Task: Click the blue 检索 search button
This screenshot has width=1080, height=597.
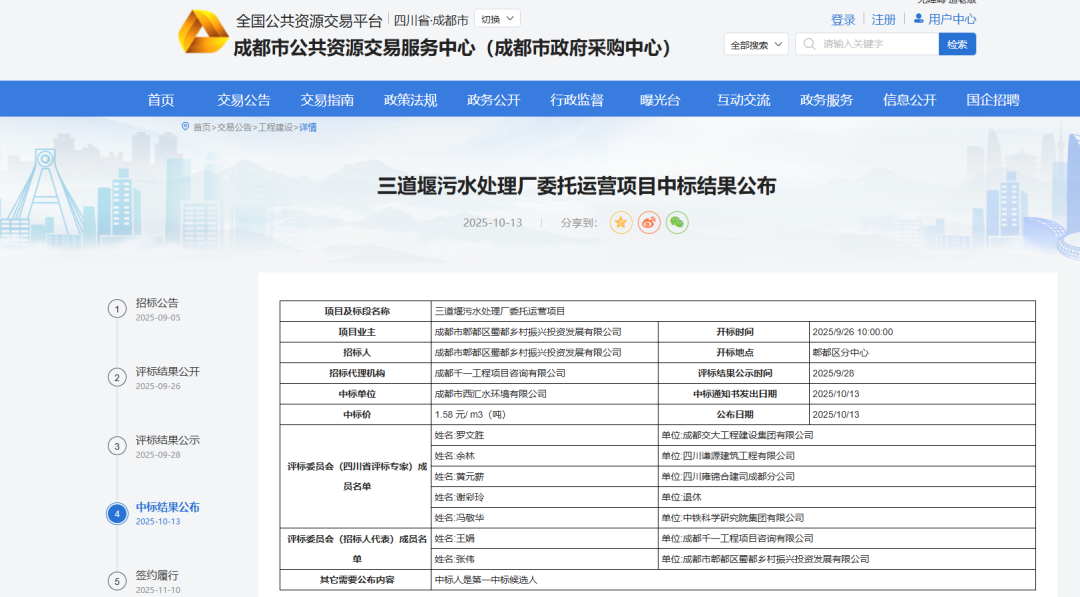Action: click(x=957, y=44)
